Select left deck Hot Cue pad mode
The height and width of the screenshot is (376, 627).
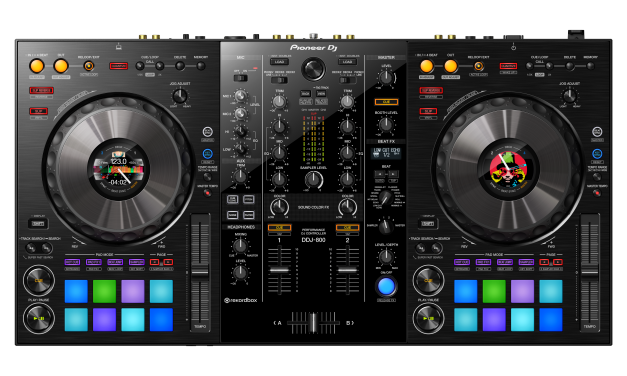(x=72, y=262)
